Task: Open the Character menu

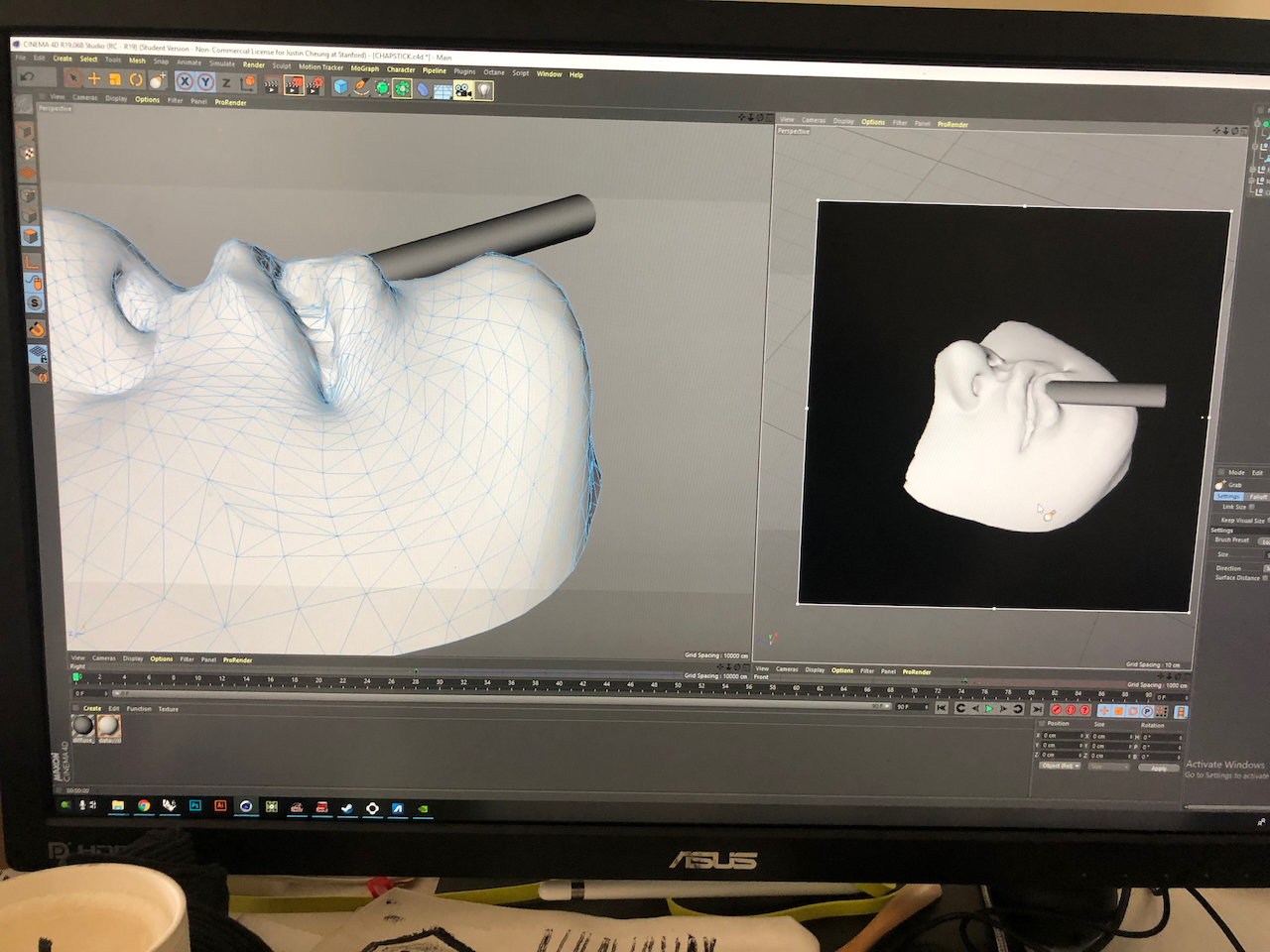Action: [401, 69]
